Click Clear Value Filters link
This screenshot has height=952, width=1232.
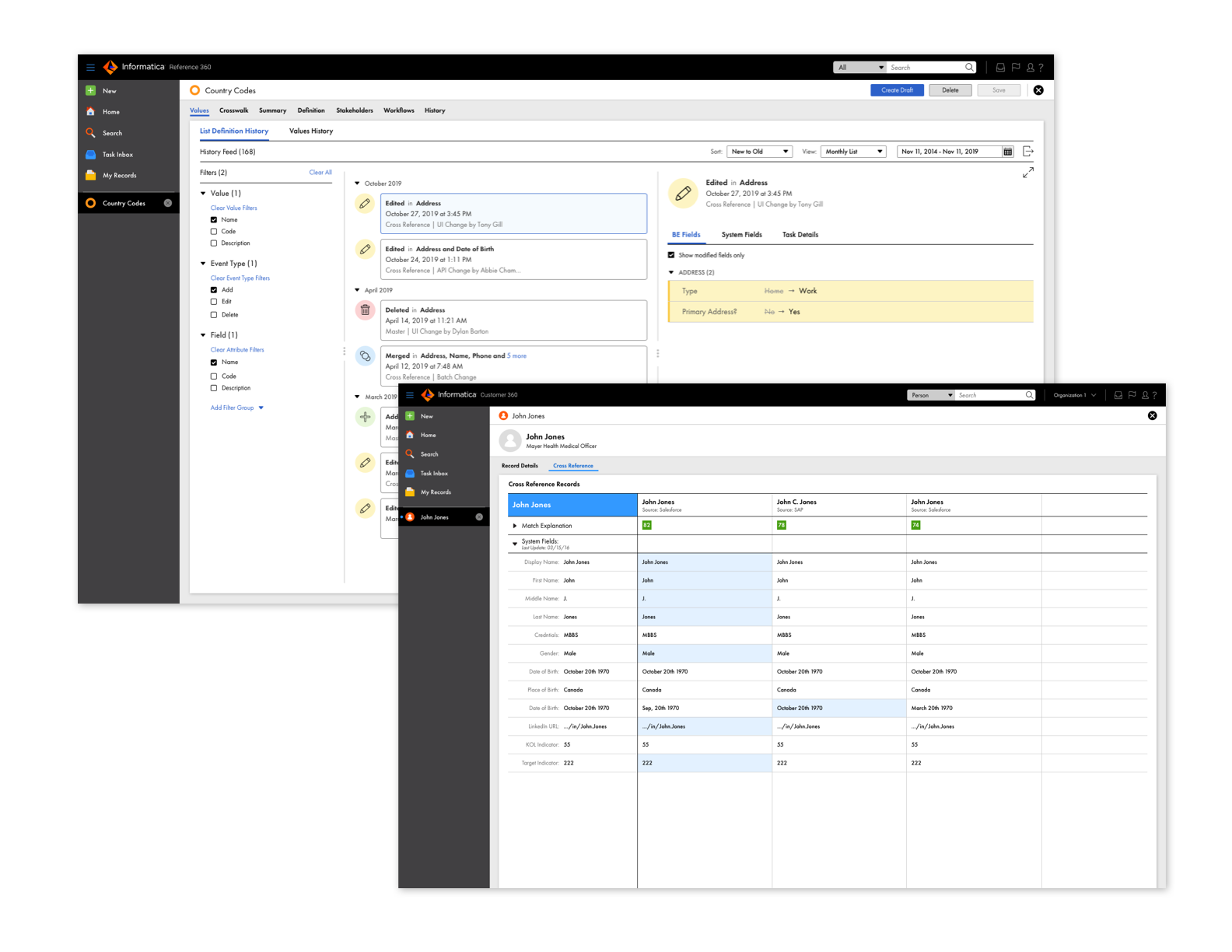(x=233, y=208)
